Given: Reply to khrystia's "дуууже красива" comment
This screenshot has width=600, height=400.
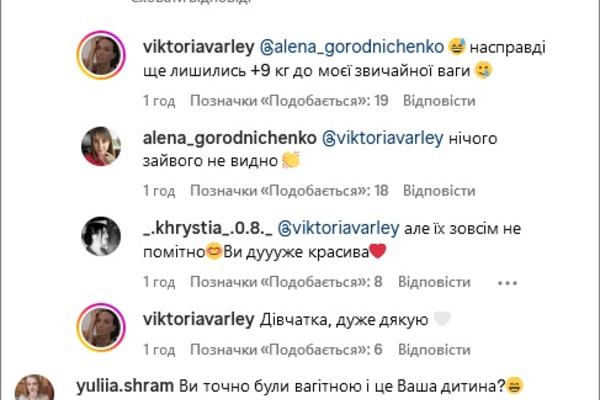Looking at the screenshot, I should tap(434, 282).
